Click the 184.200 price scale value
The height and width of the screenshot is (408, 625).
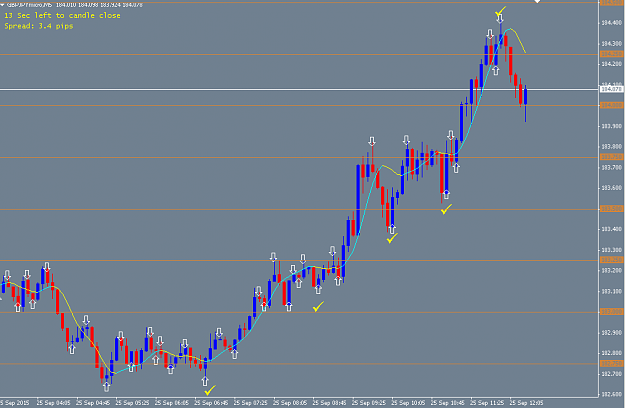coord(611,64)
